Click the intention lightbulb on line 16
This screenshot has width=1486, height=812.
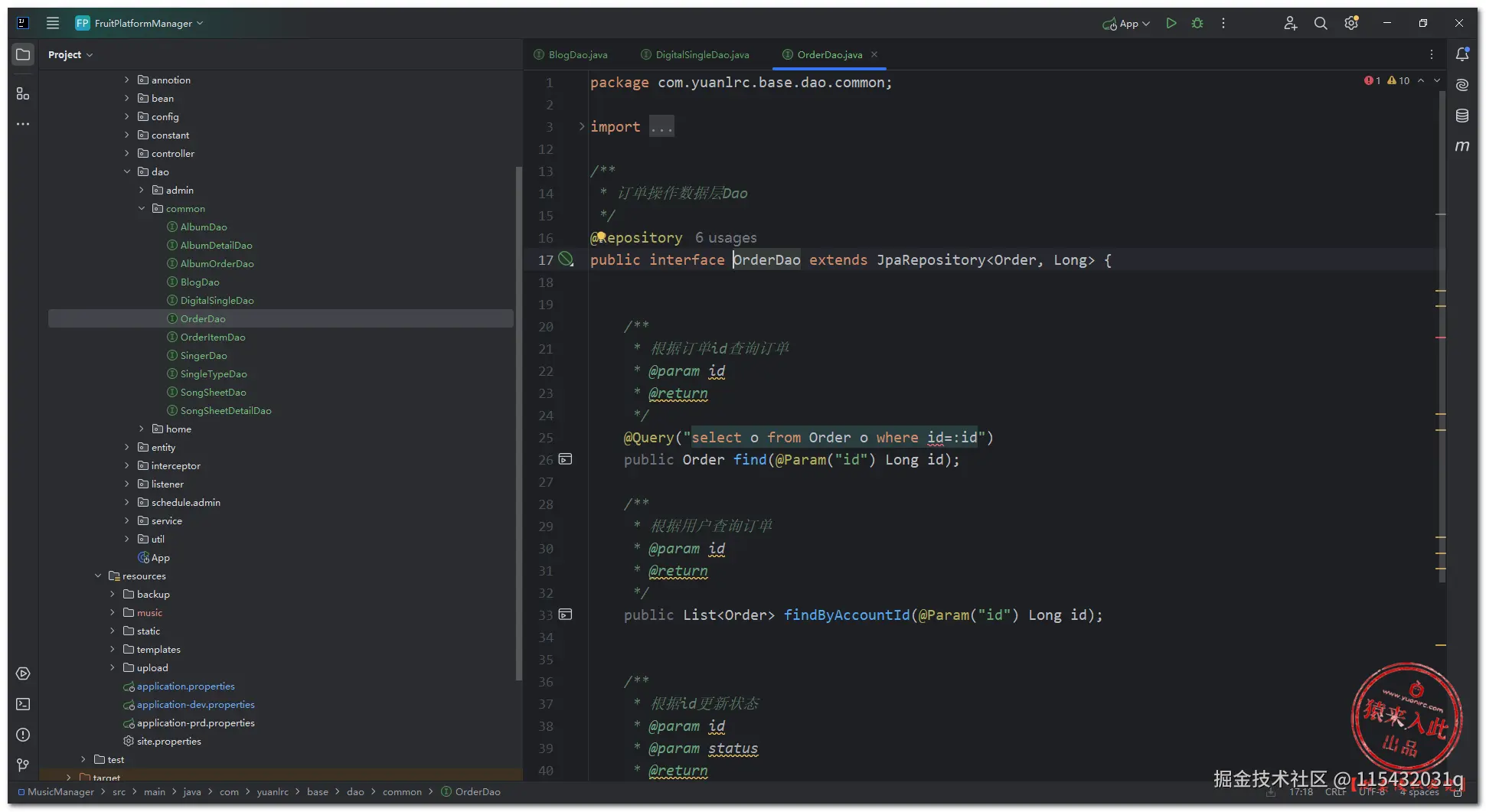pos(601,236)
